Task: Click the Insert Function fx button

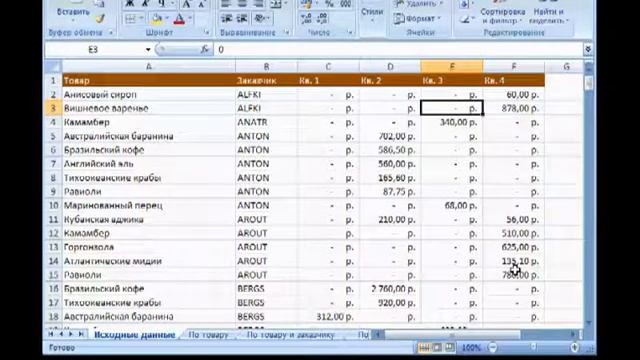Action: tap(205, 50)
